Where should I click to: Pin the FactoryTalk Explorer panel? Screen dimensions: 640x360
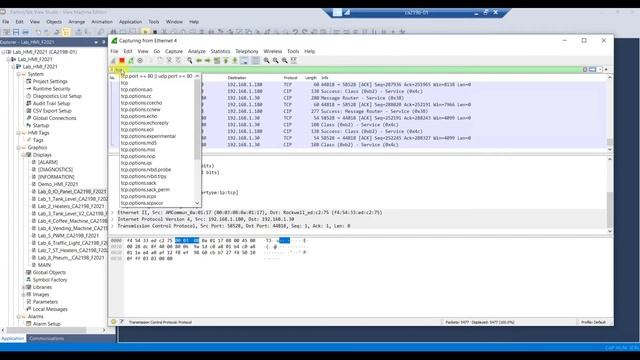tap(103, 42)
